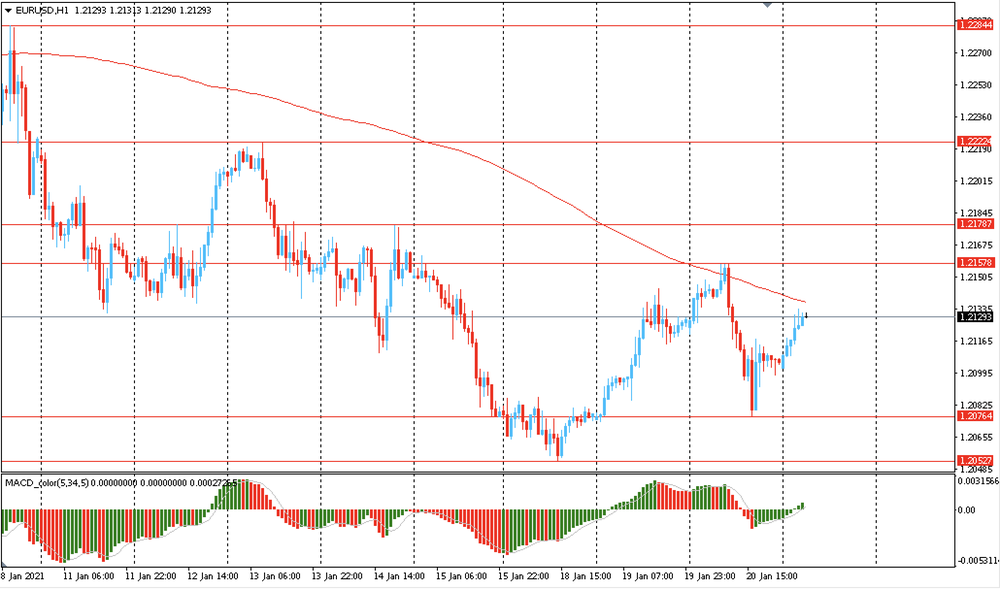Click the 13 Jan 22:00 time label
Screen dimensions: 1000x589
[337, 576]
